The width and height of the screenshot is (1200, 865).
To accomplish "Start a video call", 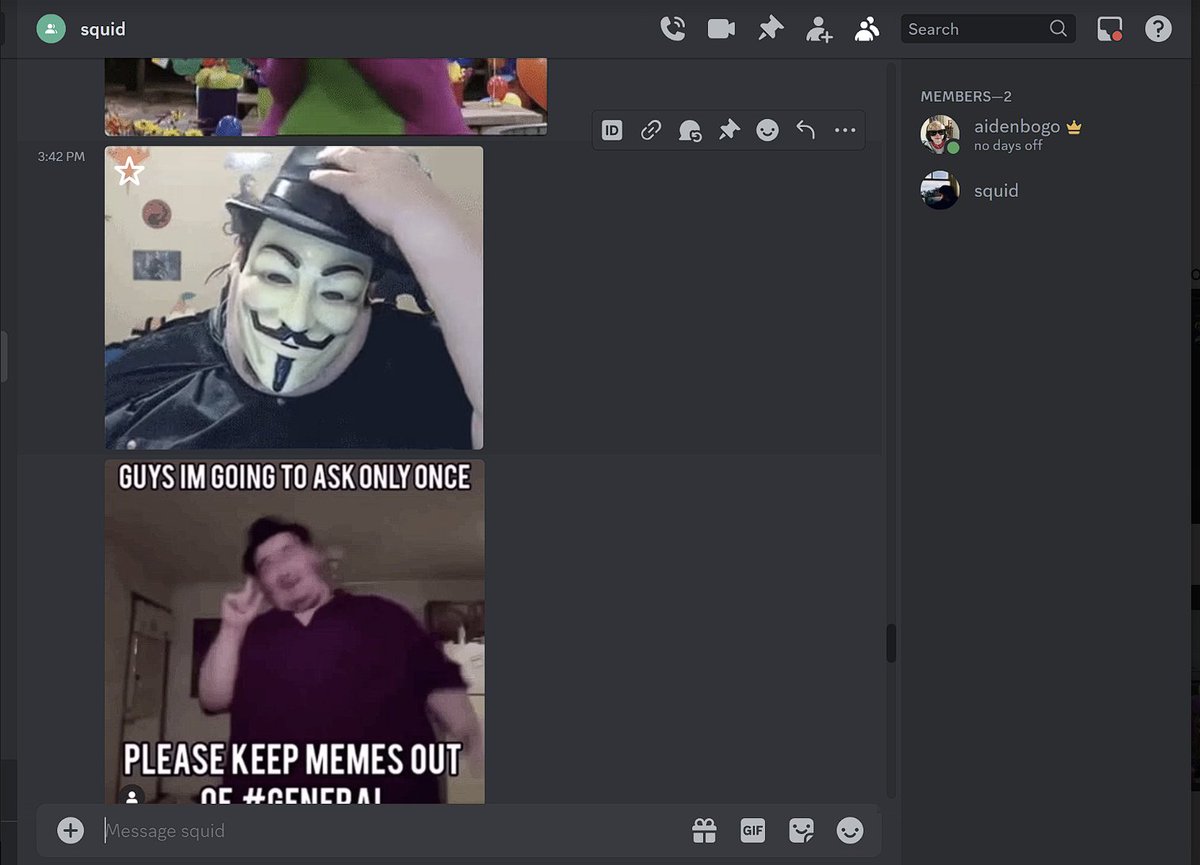I will [721, 29].
